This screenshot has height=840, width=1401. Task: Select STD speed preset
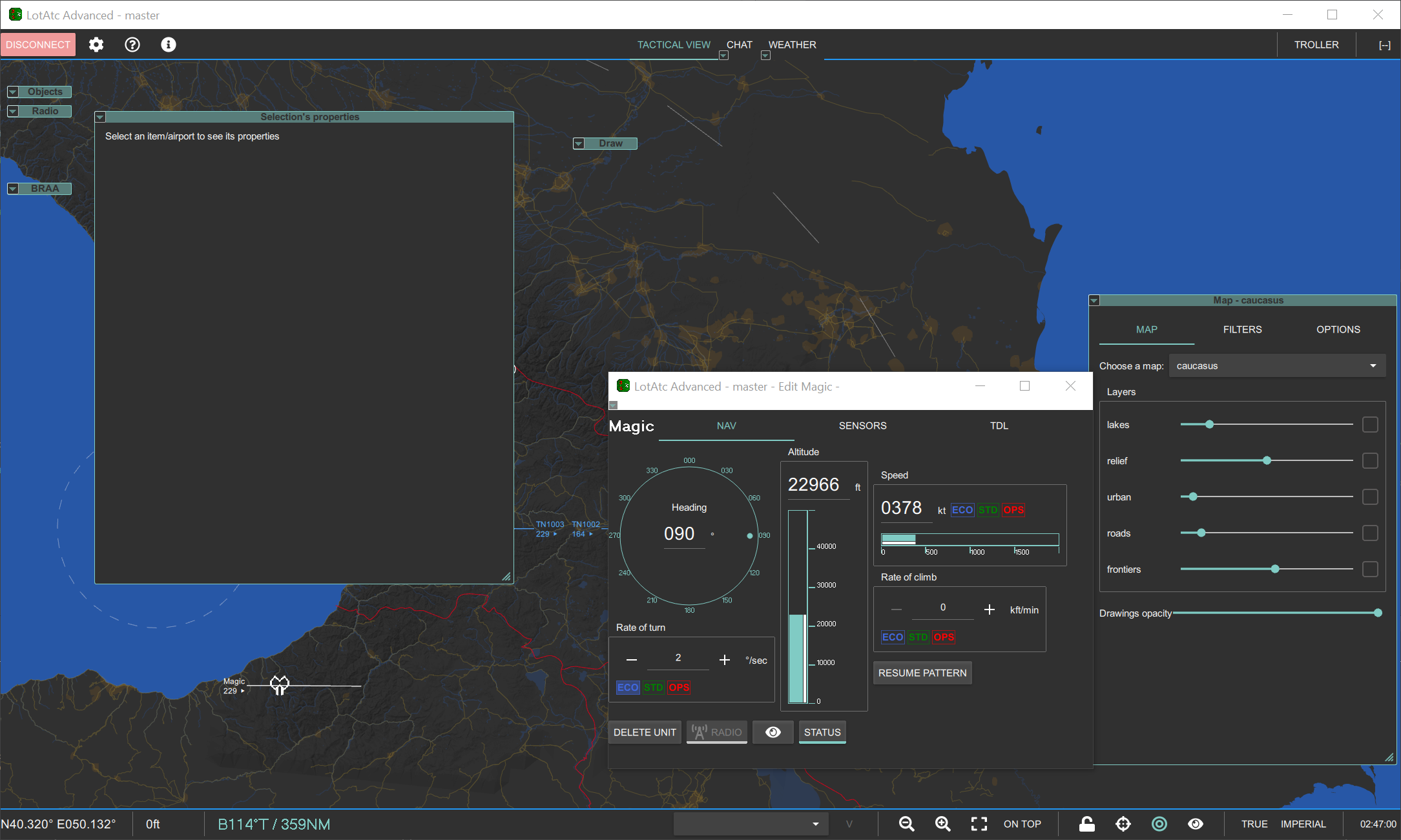click(x=988, y=510)
